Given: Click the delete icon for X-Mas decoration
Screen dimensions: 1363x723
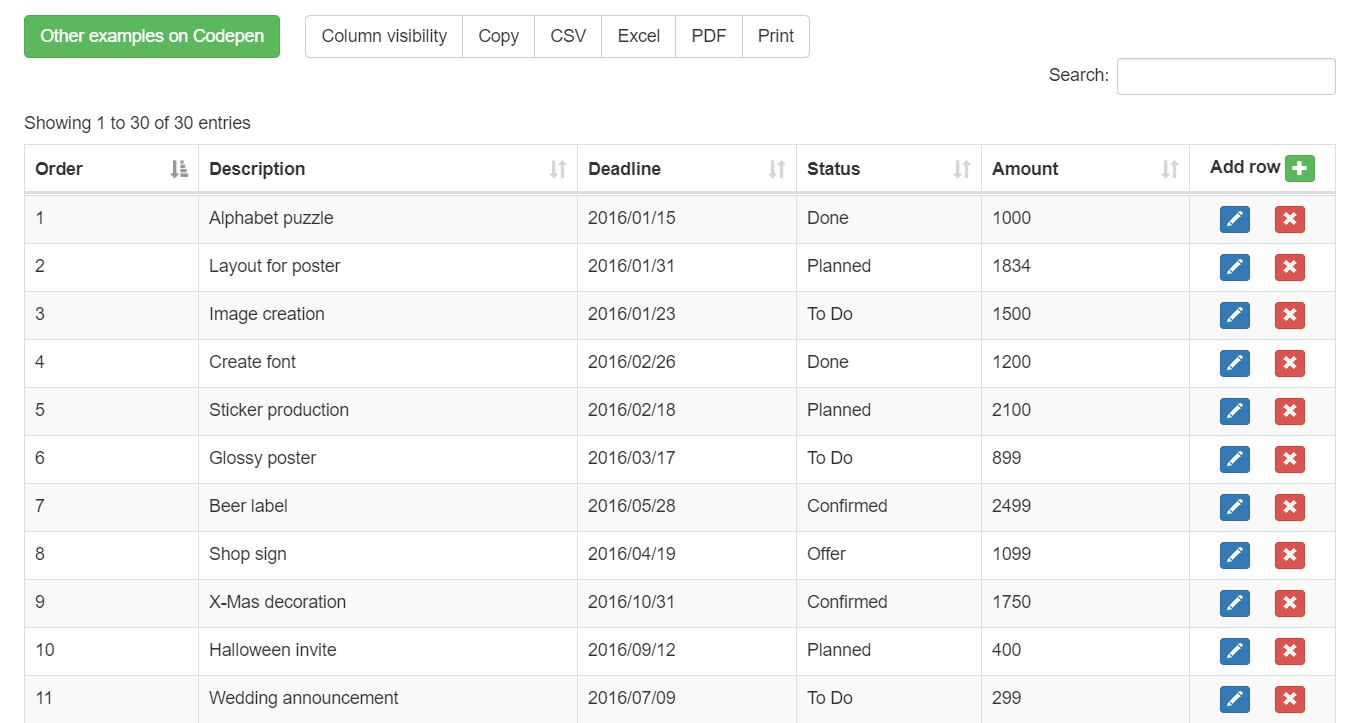Looking at the screenshot, I should tap(1289, 603).
